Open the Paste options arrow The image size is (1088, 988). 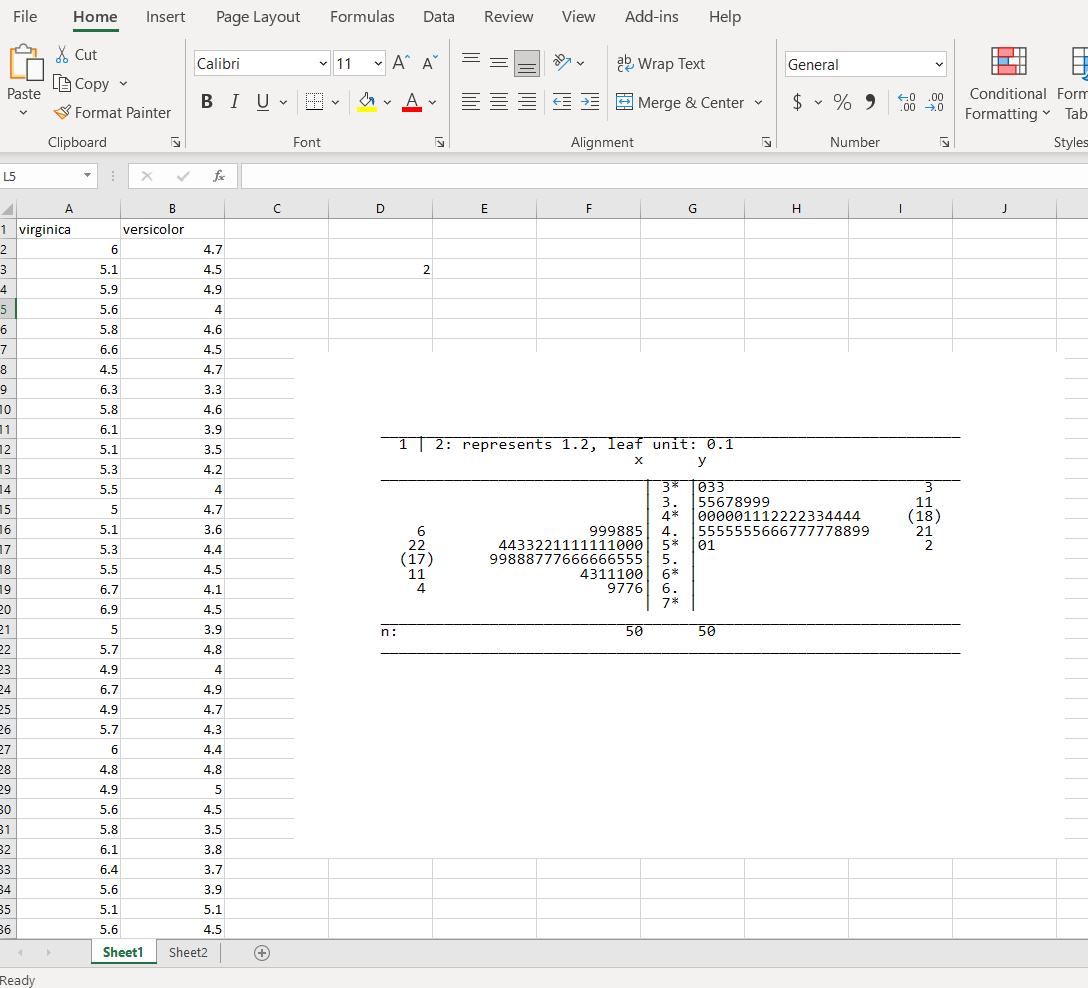point(23,112)
